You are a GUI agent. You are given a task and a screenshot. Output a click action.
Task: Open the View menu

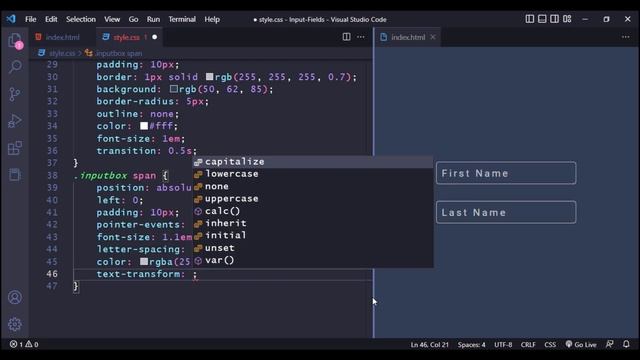[112, 19]
